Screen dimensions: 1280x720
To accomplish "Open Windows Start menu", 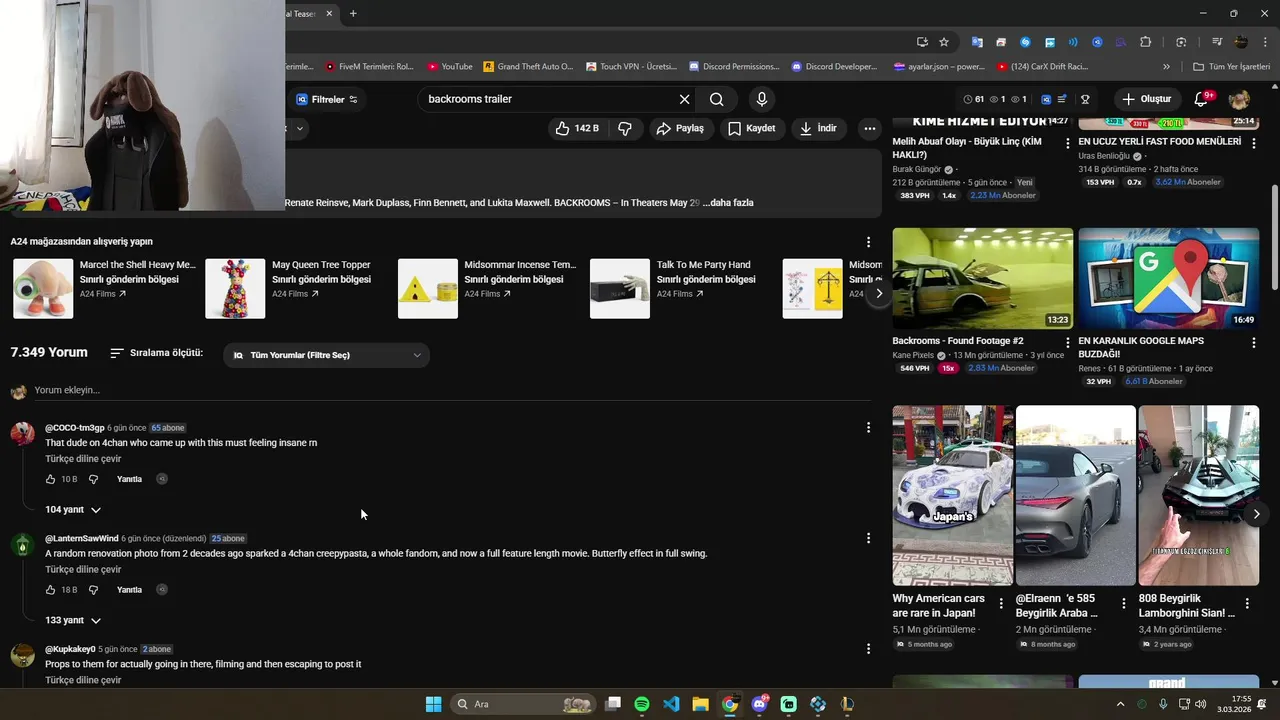I will (433, 704).
